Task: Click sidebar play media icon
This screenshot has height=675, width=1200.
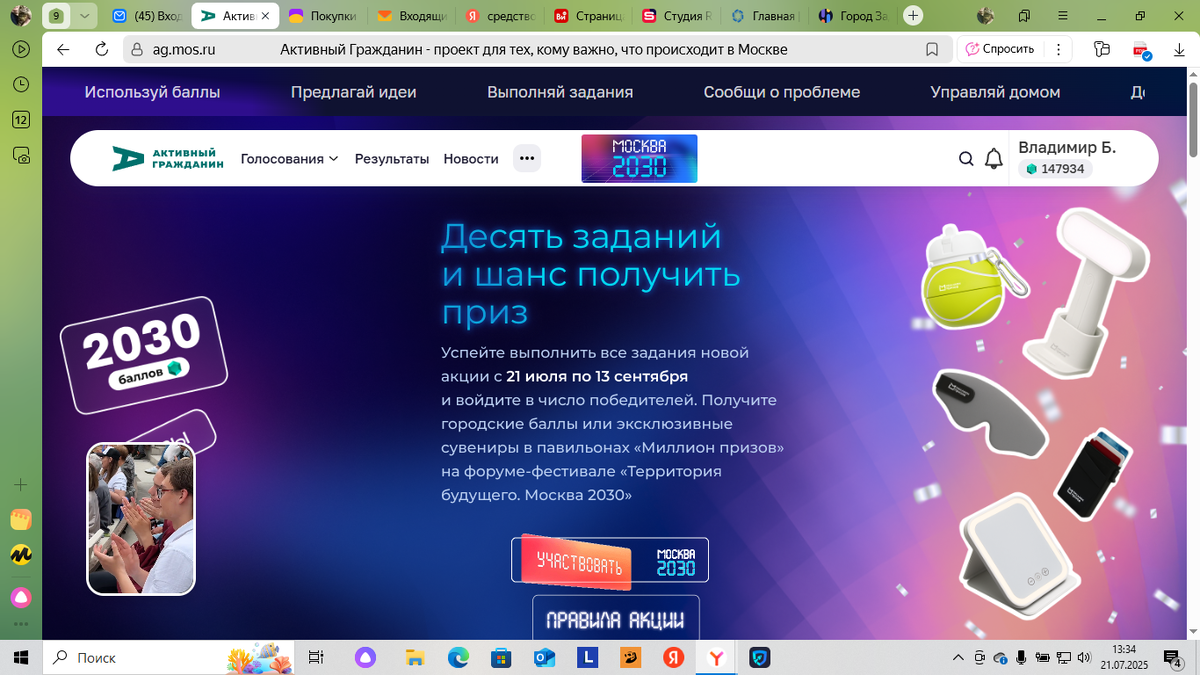Action: pos(21,49)
